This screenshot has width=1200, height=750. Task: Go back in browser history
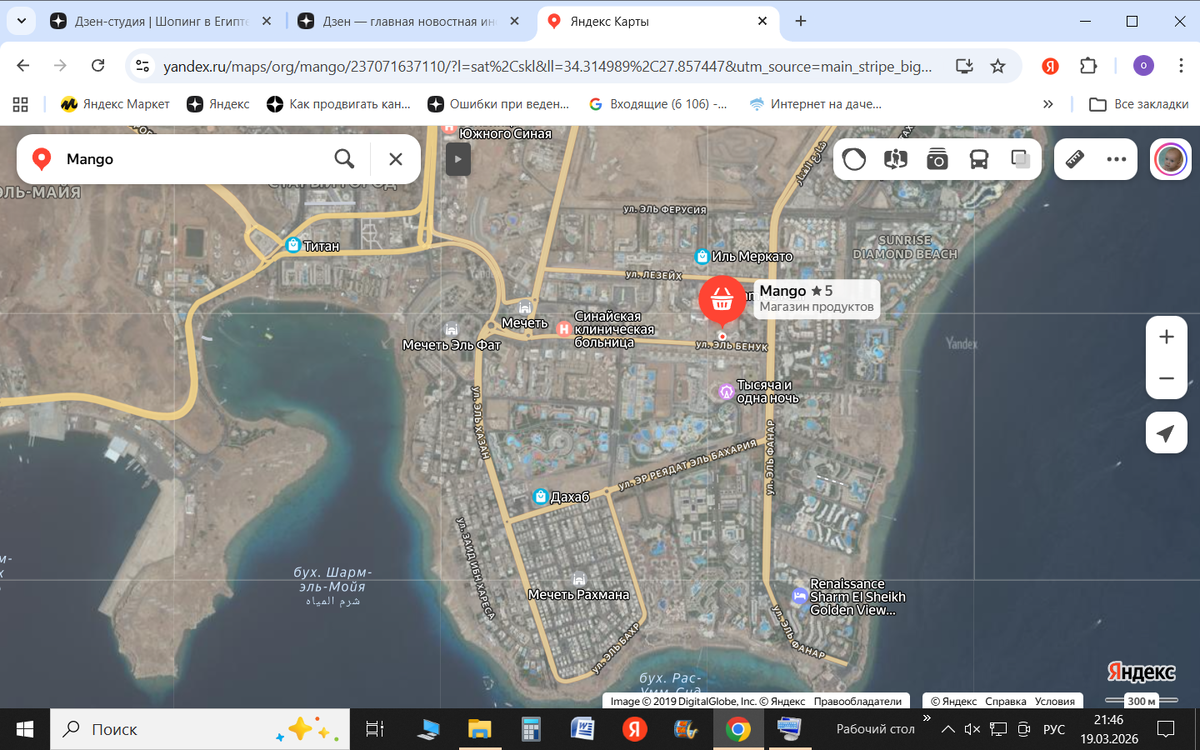pos(23,65)
